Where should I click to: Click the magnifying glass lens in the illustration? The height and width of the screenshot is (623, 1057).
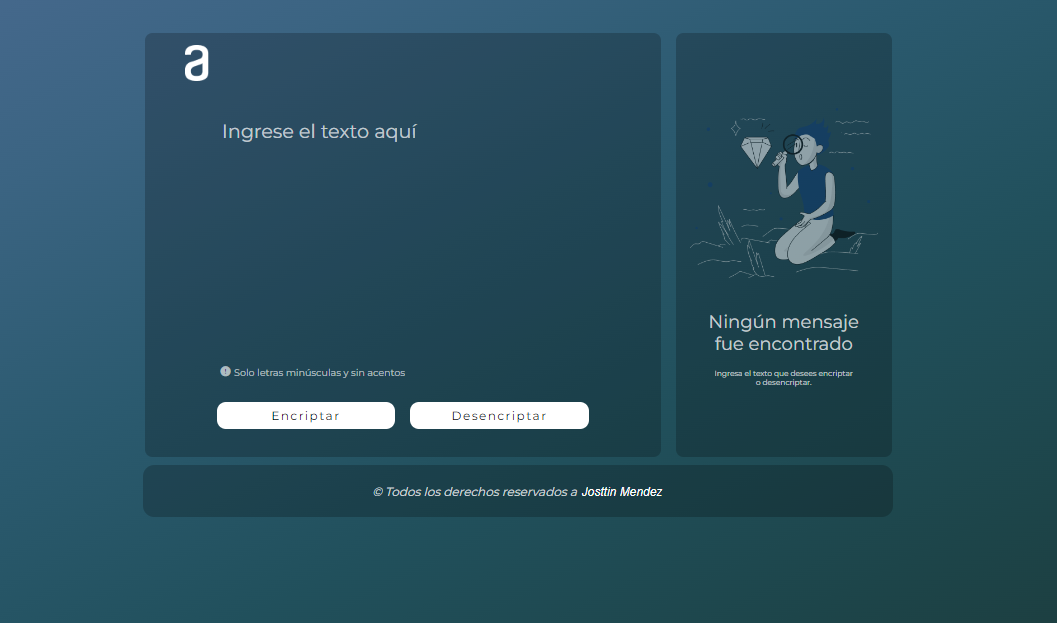coord(792,144)
